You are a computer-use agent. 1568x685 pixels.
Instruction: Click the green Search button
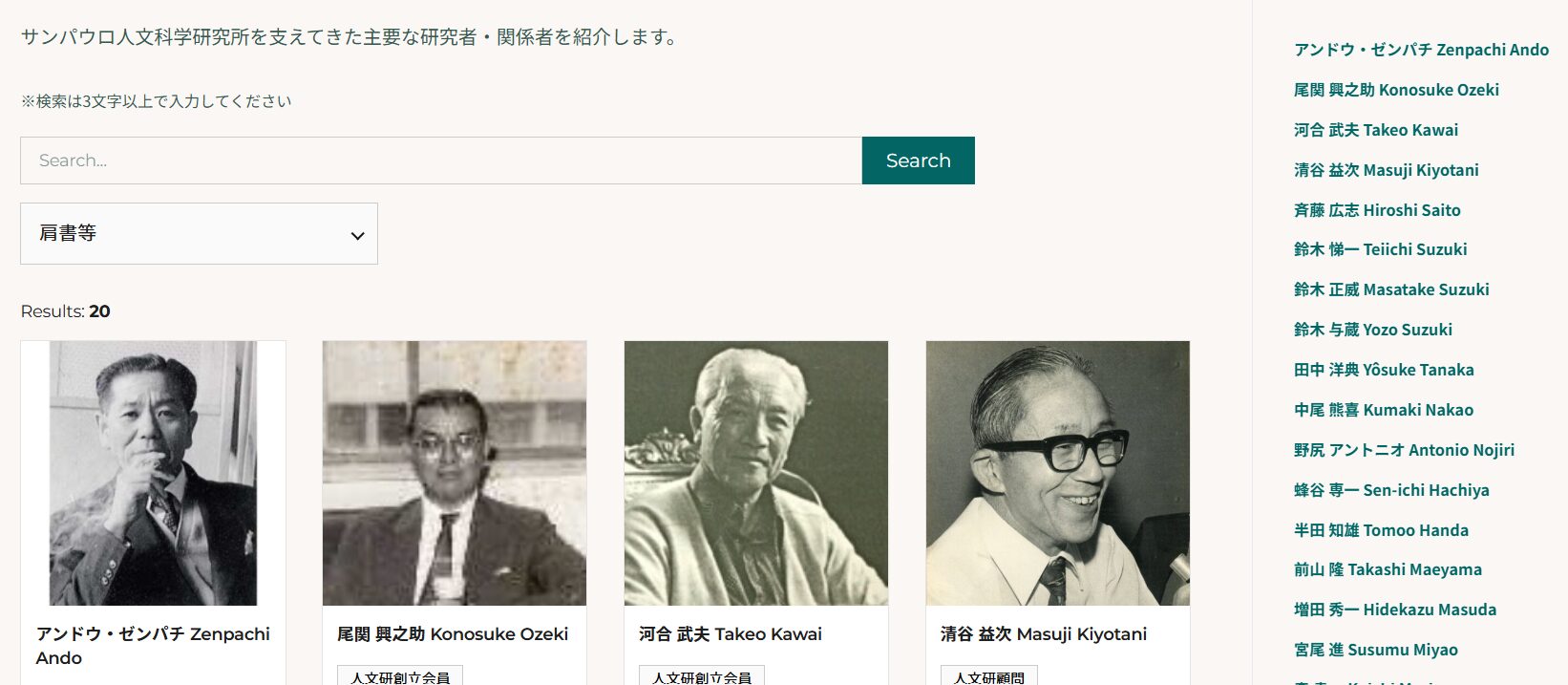pyautogui.click(x=918, y=161)
